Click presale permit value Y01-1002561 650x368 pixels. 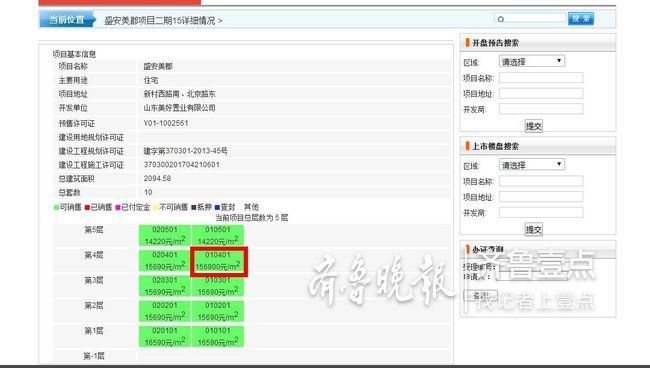[x=166, y=123]
